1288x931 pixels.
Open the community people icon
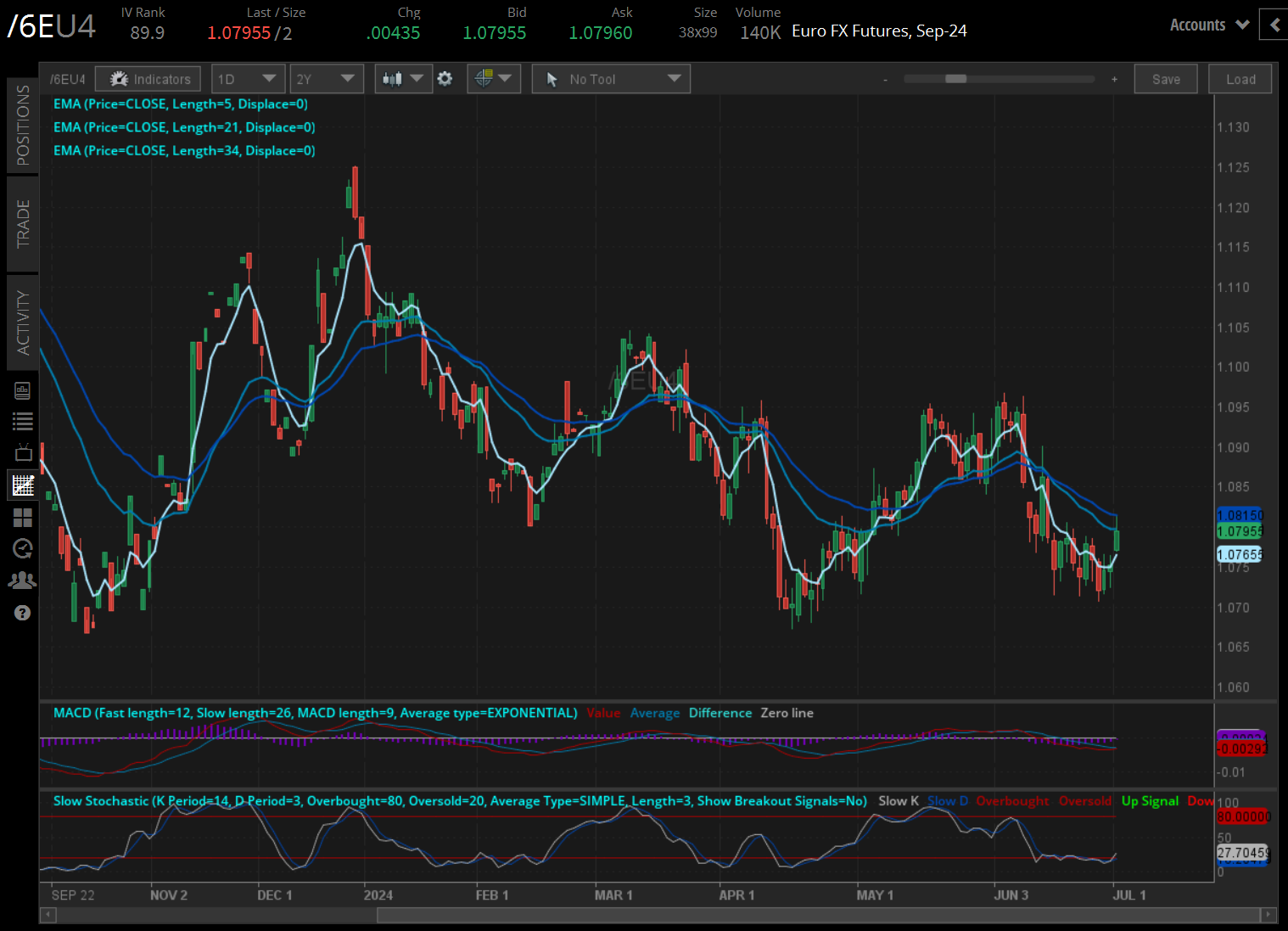coord(23,580)
